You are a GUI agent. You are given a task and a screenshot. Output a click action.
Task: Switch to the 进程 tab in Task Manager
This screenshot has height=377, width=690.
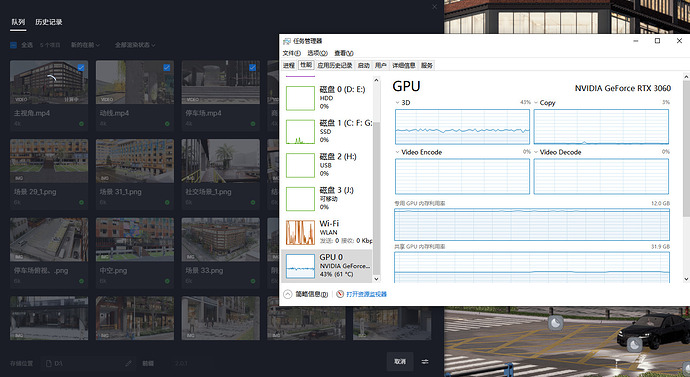tap(289, 66)
